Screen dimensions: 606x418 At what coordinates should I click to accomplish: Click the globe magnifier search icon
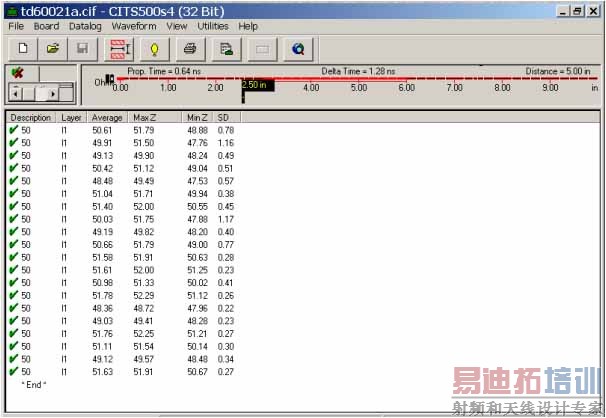298,49
